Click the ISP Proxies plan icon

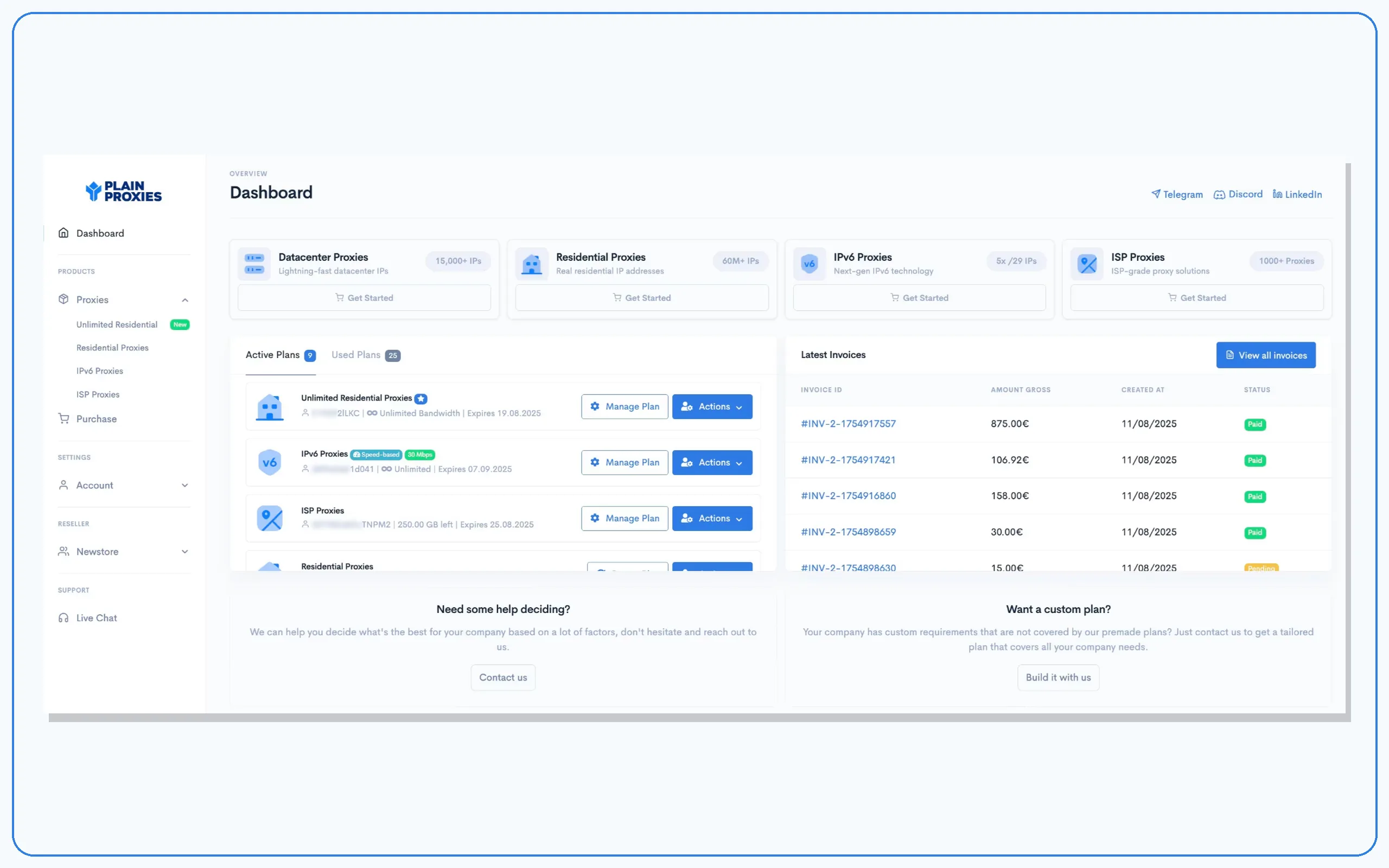coord(269,519)
